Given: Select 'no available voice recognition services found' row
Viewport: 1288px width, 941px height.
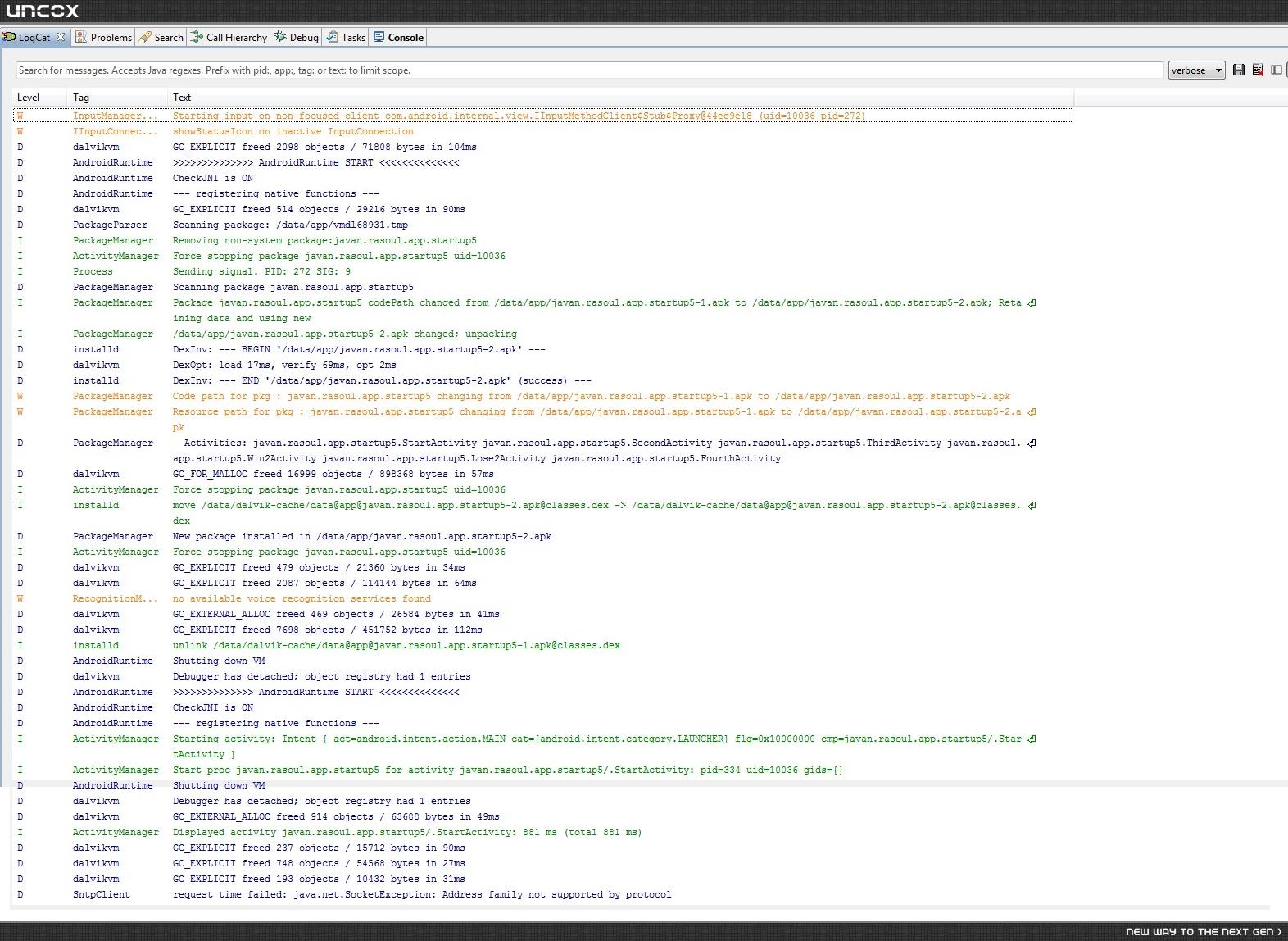Looking at the screenshot, I should coord(543,599).
